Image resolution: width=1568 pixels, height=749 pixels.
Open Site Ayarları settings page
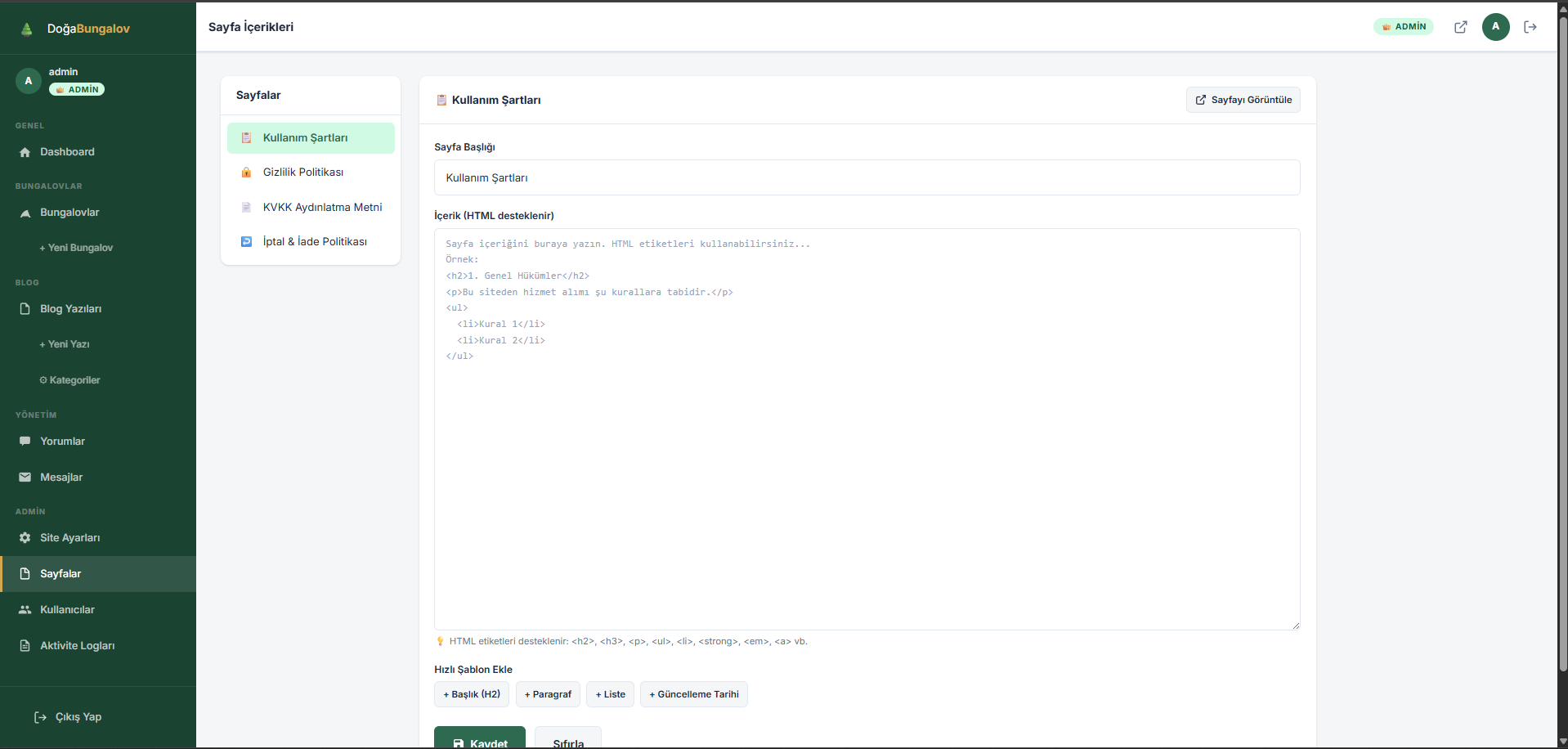pos(69,538)
